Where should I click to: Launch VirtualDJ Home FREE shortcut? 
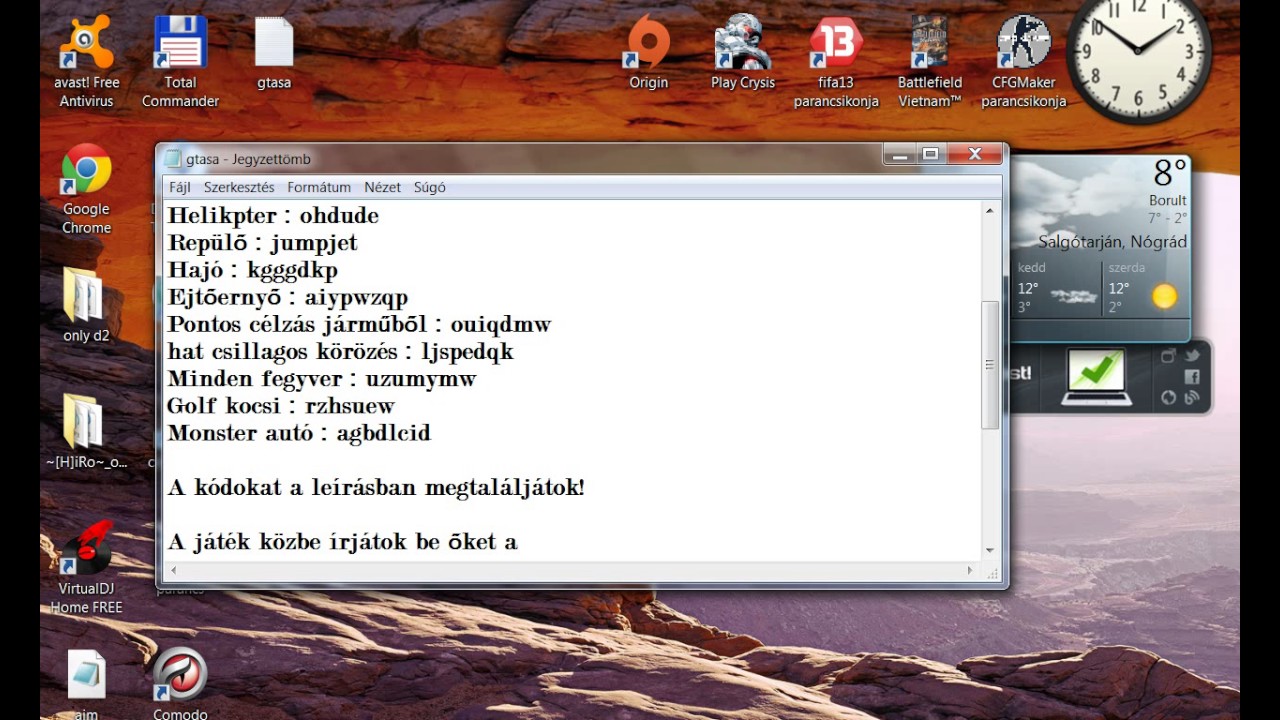86,568
